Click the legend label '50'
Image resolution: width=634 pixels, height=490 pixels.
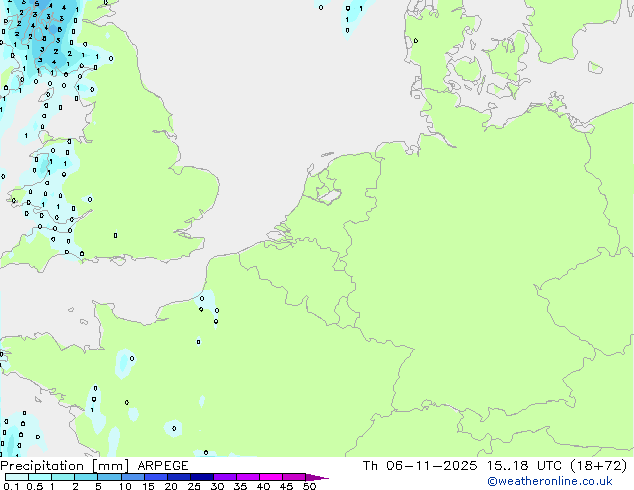point(310,486)
